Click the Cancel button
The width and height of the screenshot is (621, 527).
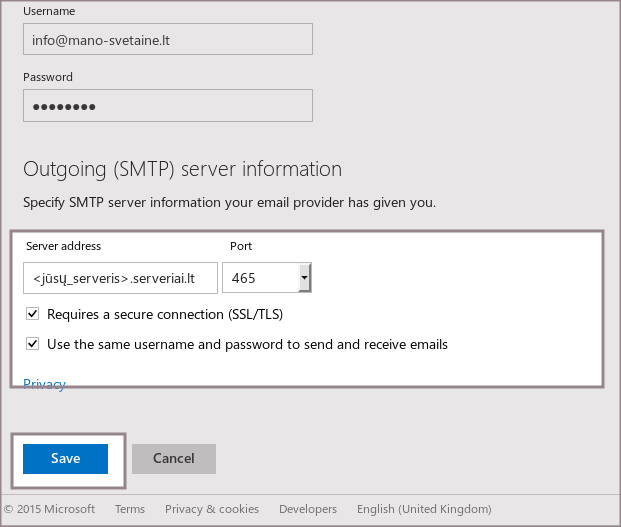tap(173, 458)
